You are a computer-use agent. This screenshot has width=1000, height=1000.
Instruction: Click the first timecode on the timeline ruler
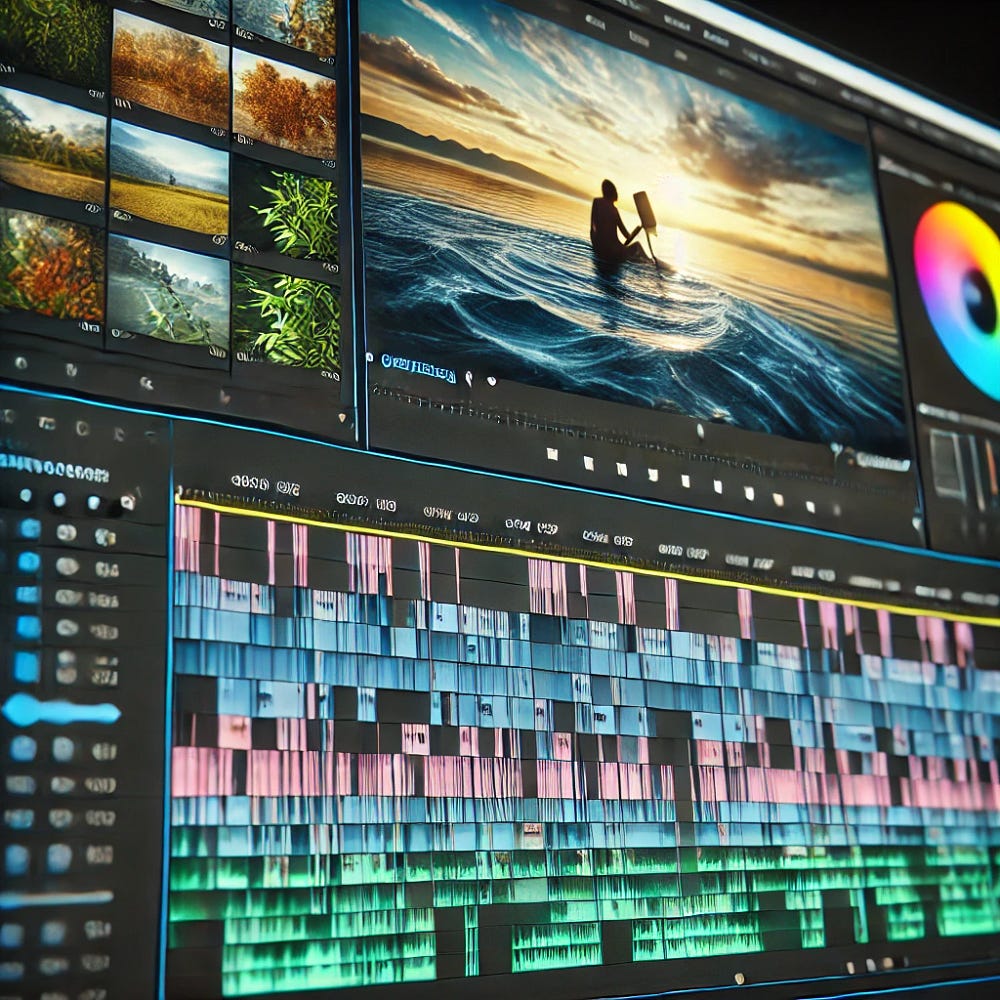click(265, 485)
